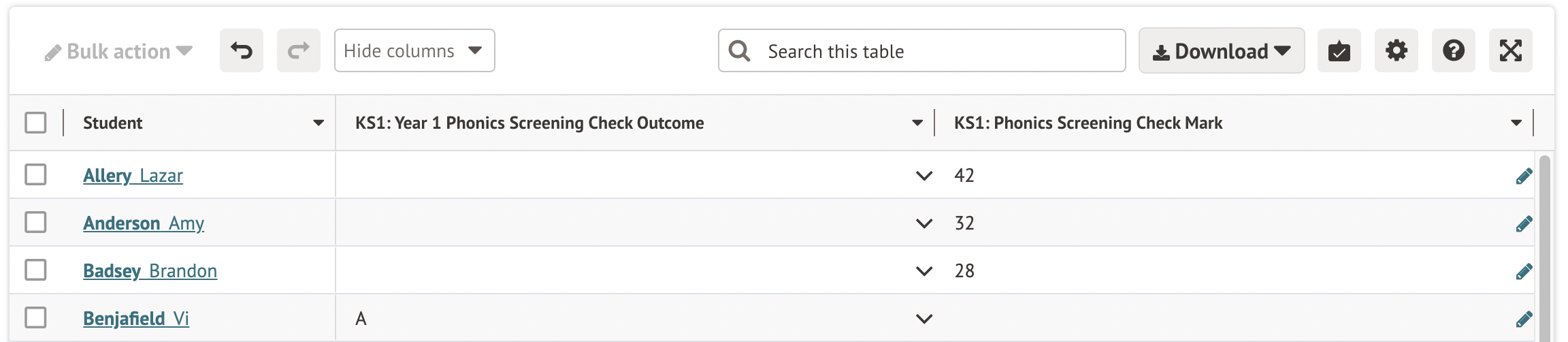Check the box for Benjafield Vi

click(35, 317)
